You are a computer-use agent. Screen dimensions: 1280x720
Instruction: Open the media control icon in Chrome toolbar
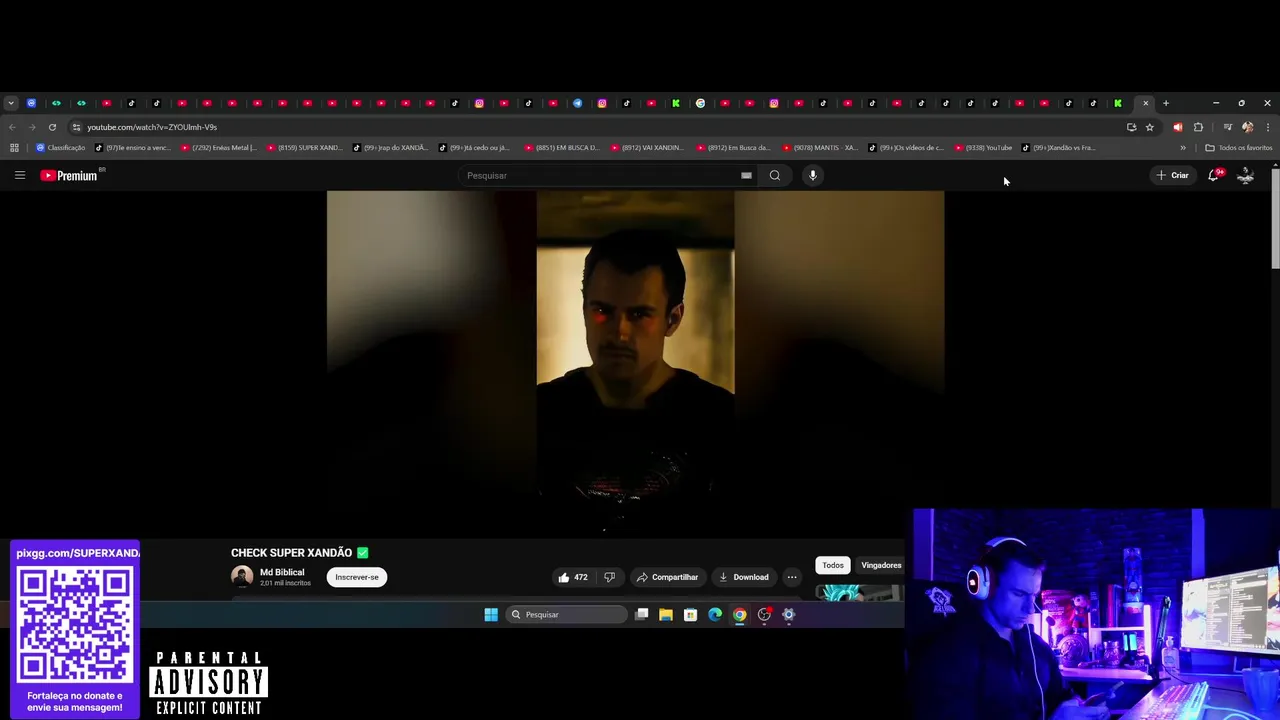(x=1227, y=127)
